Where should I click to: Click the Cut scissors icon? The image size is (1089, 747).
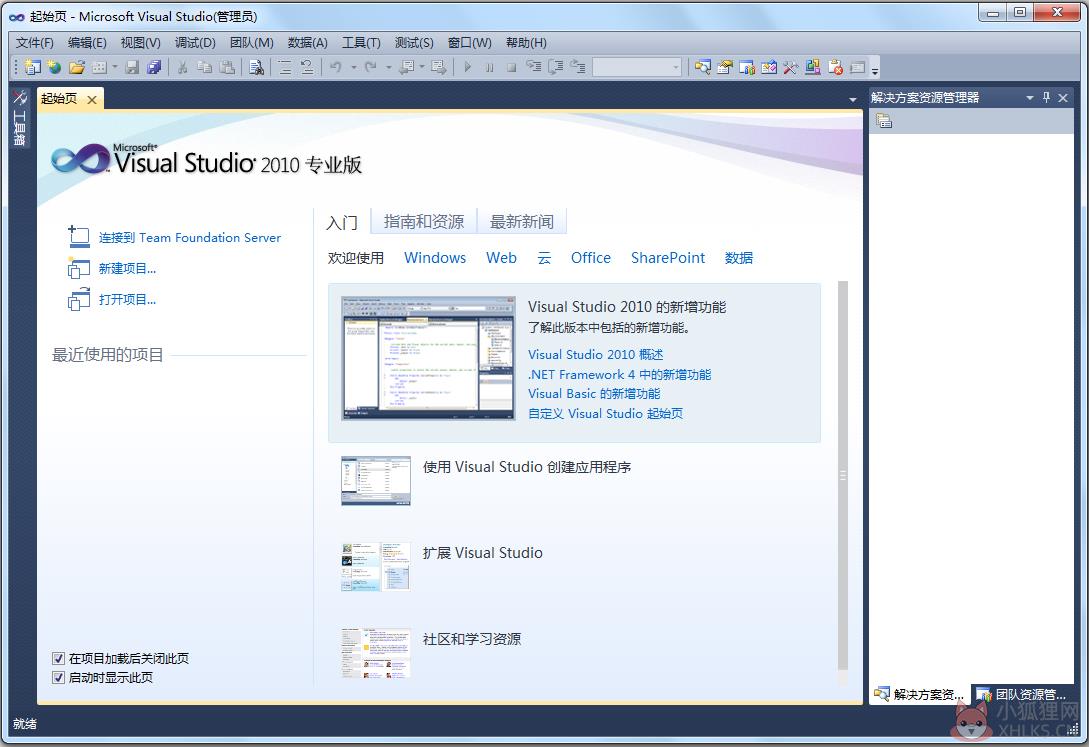(x=183, y=67)
